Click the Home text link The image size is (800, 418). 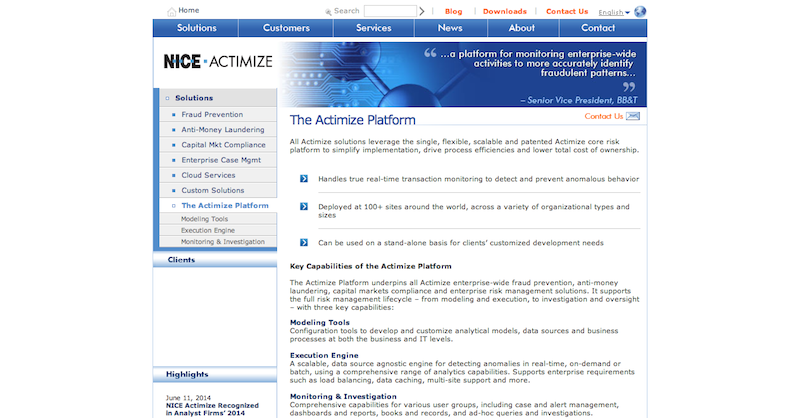(189, 10)
